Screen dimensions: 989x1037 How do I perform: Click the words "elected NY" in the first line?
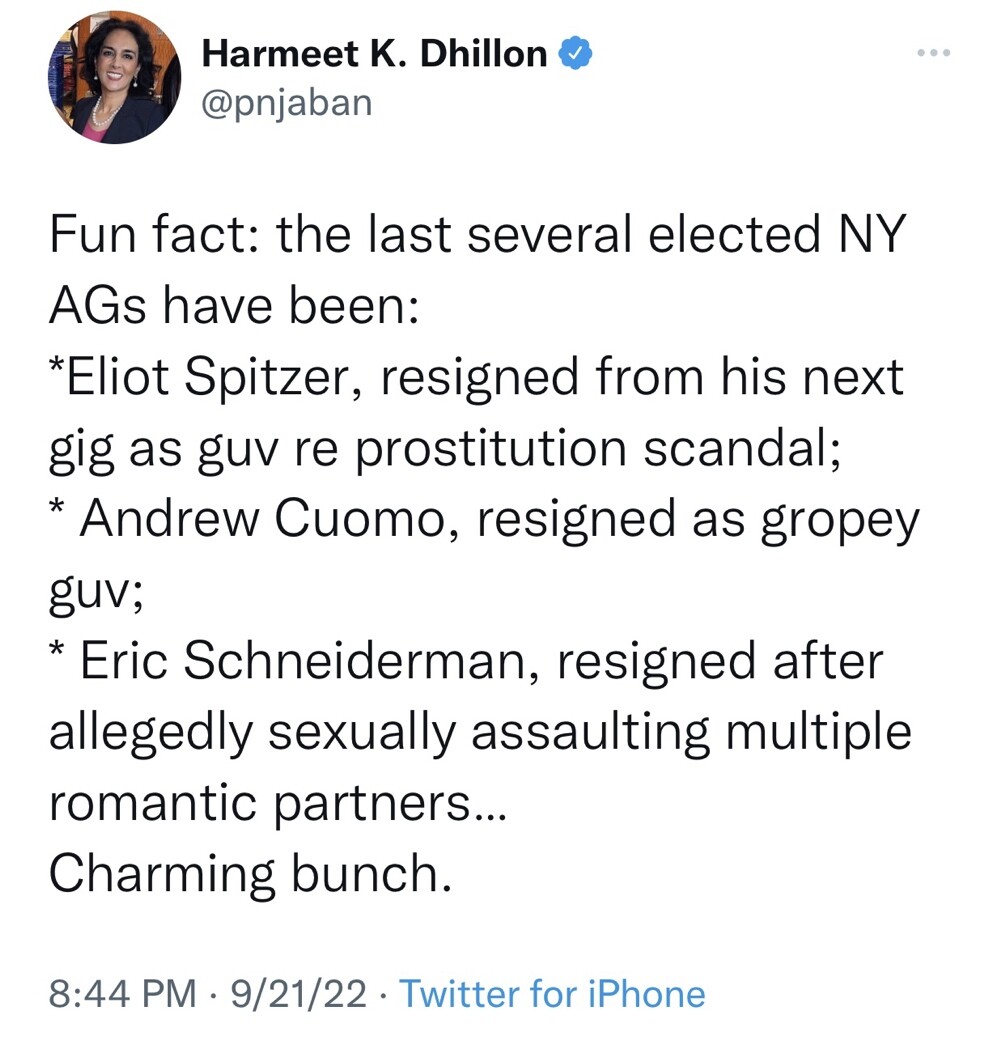[766, 235]
